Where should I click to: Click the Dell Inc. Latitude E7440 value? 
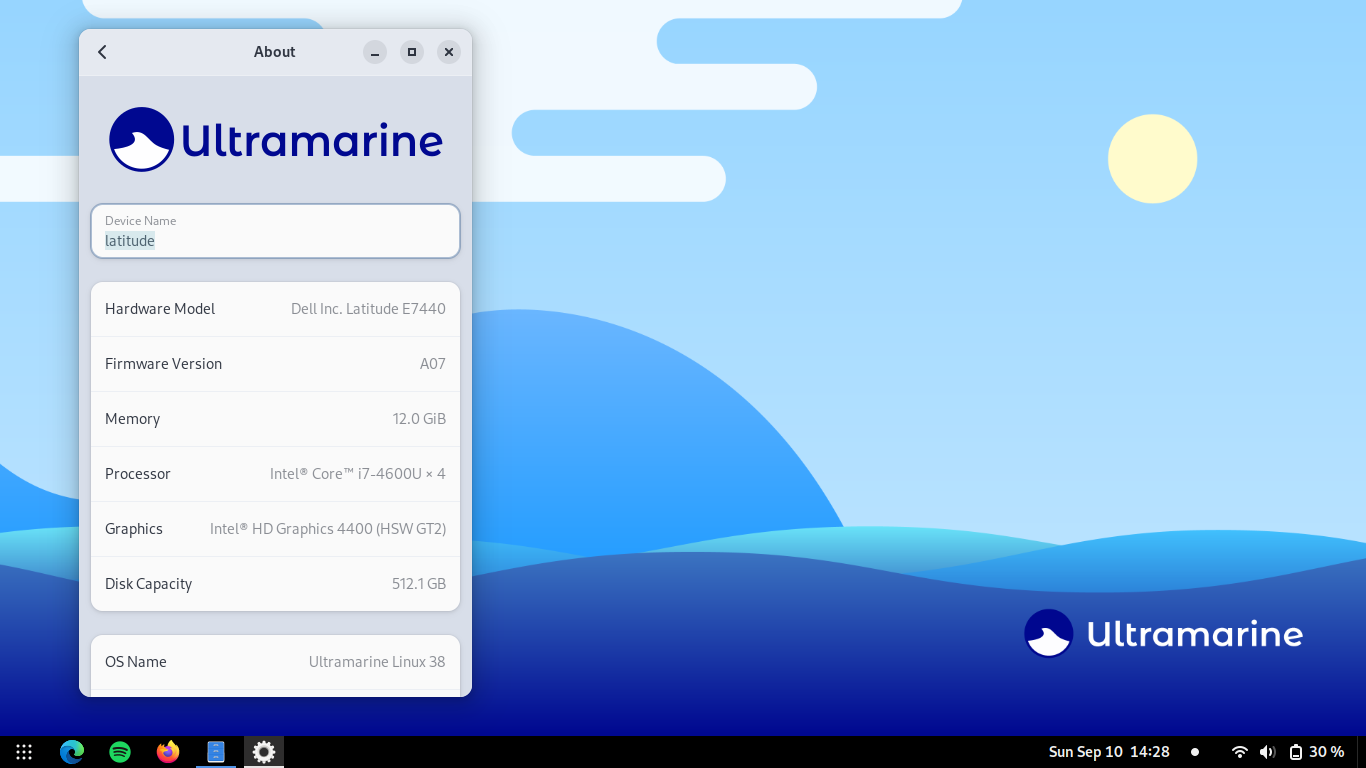pyautogui.click(x=368, y=309)
